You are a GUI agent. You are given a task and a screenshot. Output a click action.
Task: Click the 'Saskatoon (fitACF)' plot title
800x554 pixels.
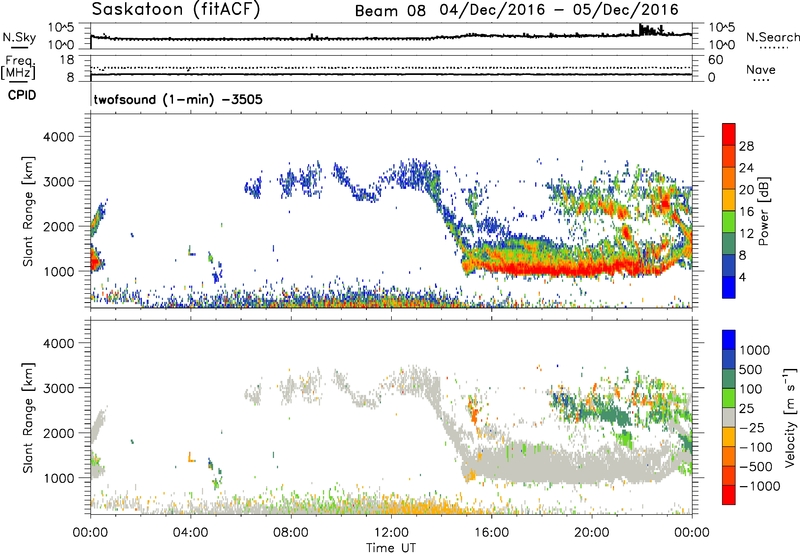[176, 9]
